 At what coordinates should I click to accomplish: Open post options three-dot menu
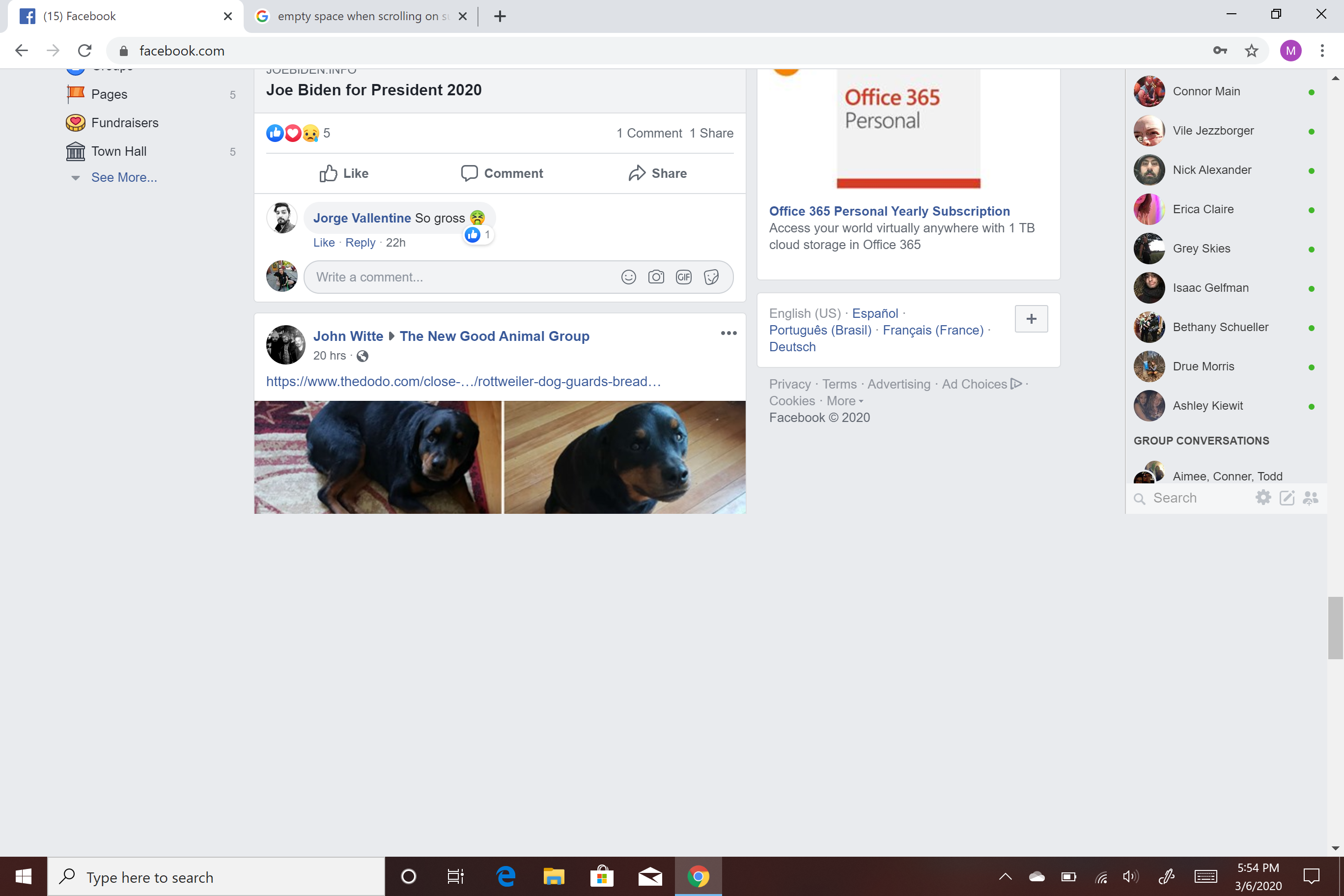(x=728, y=333)
